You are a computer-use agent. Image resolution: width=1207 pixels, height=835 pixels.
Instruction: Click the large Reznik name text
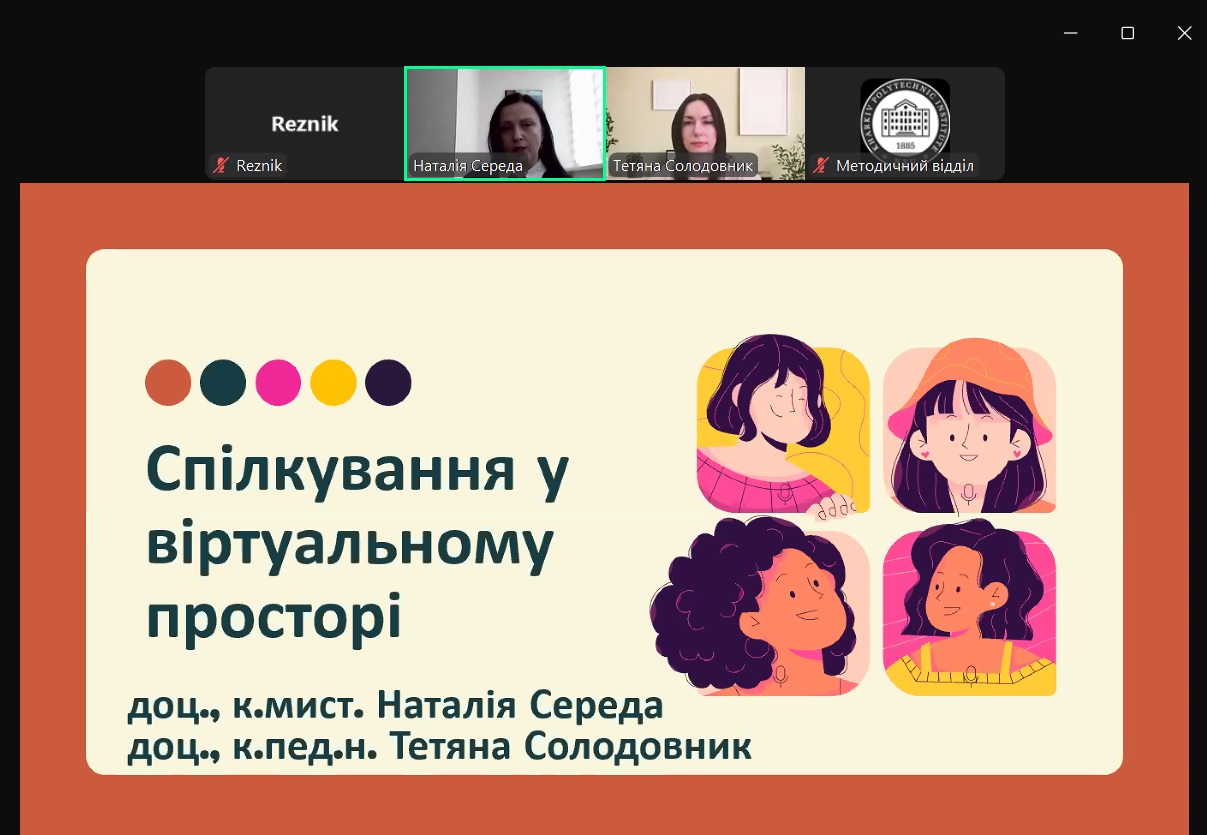[305, 124]
